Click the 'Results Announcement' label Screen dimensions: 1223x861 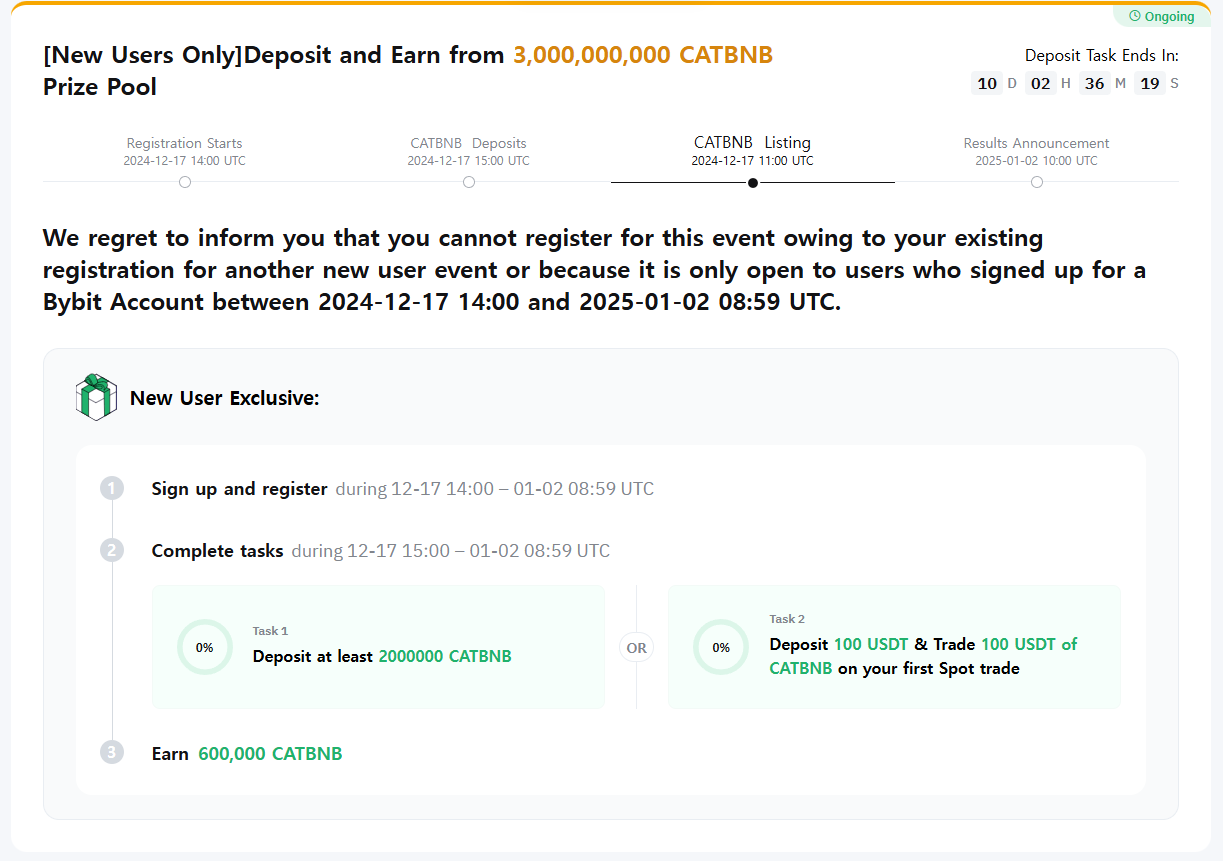coord(1036,143)
